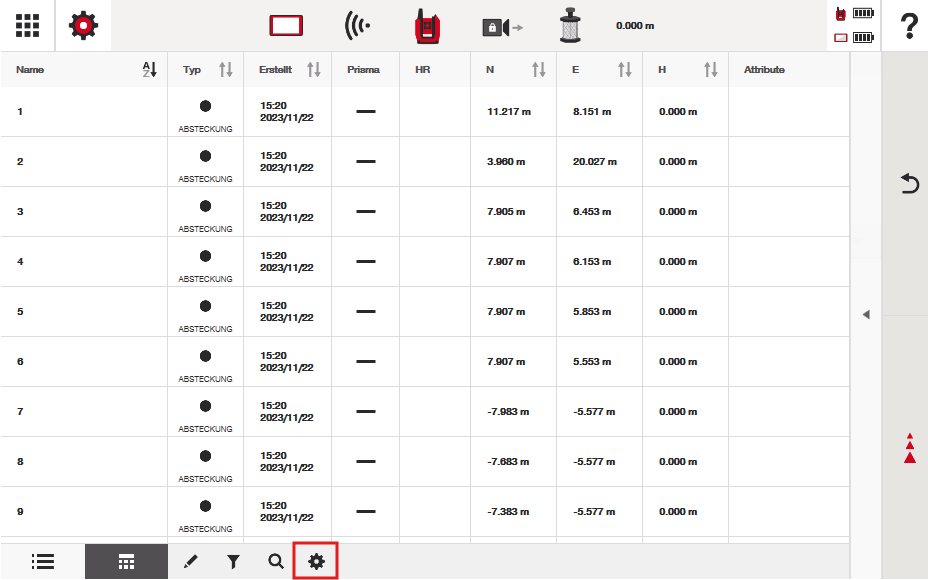Sort by the N coordinate column
This screenshot has height=580, width=928.
(539, 70)
